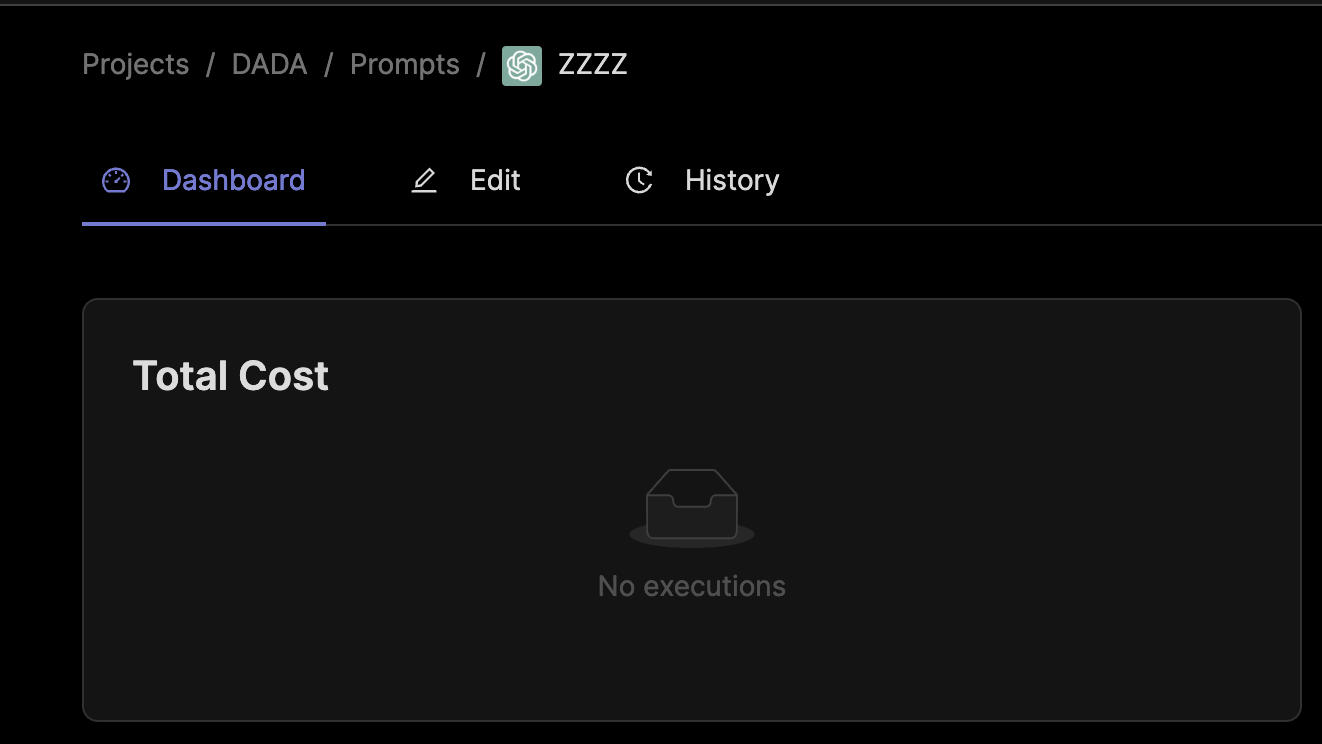
Task: Click the history clock icon in the tab bar
Action: click(x=639, y=181)
